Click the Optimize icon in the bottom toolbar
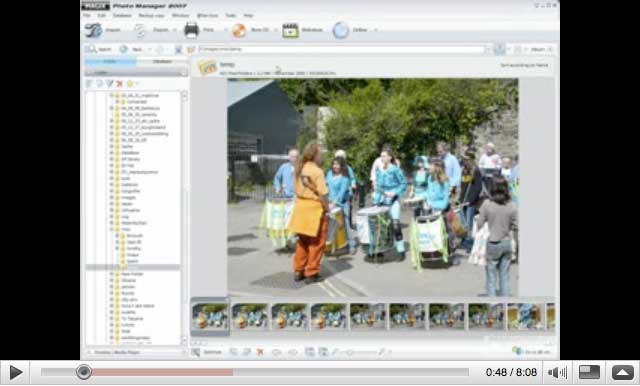Viewport: 640px width, 386px height. coord(196,352)
